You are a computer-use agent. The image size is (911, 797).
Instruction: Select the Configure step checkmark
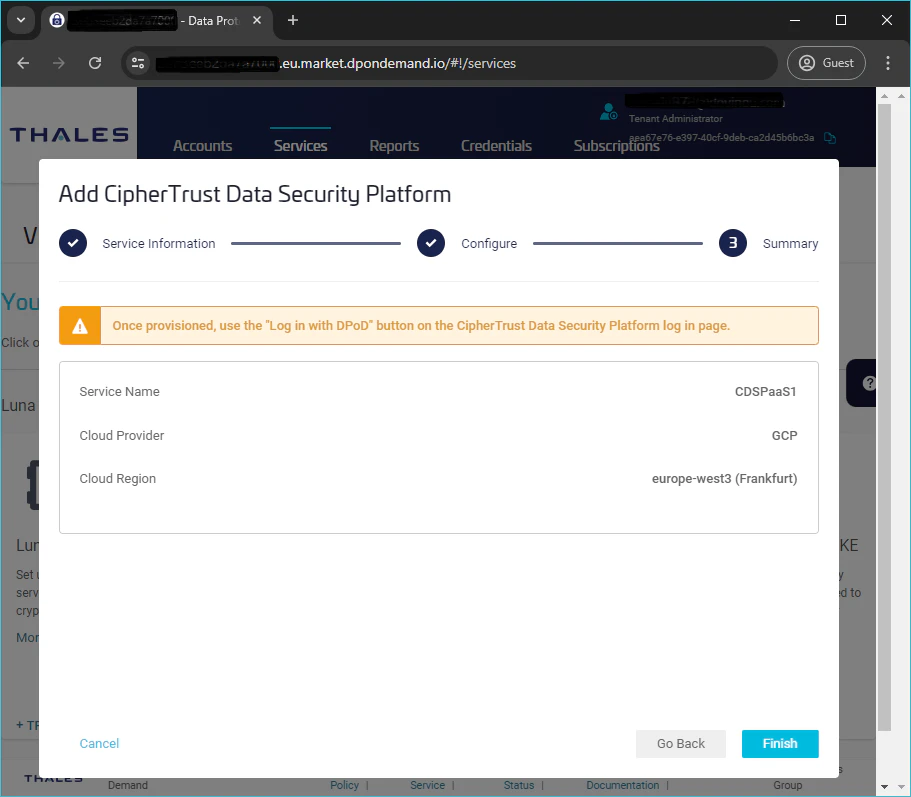(431, 243)
